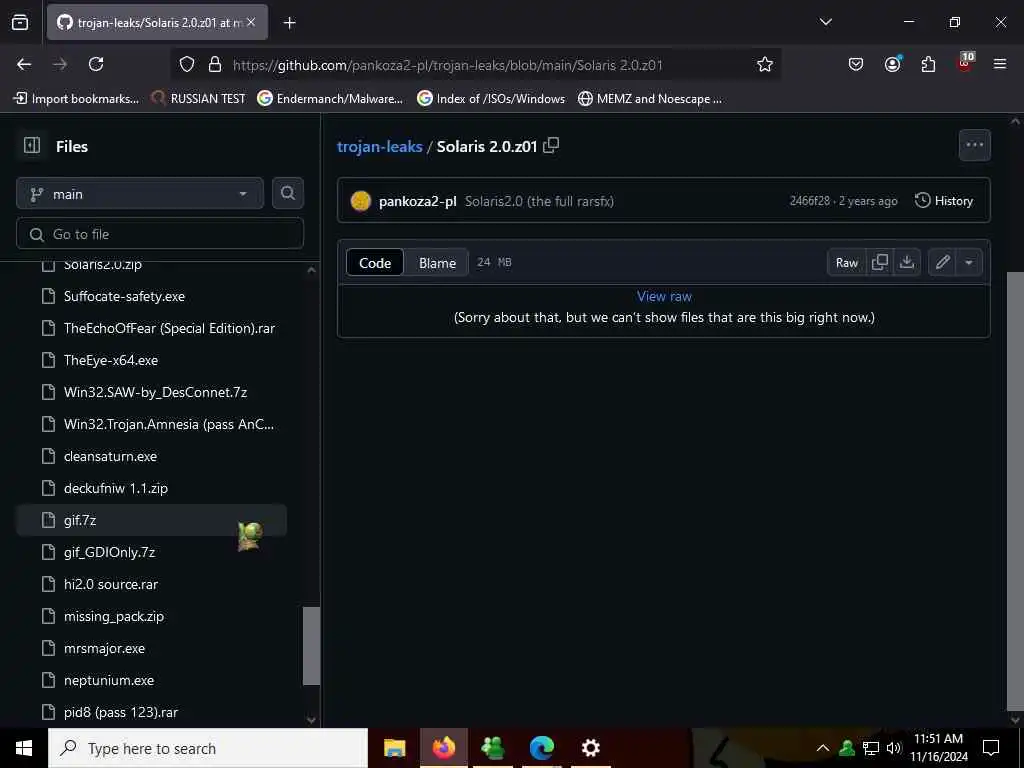Reload the page
The image size is (1024, 768).
tap(96, 64)
